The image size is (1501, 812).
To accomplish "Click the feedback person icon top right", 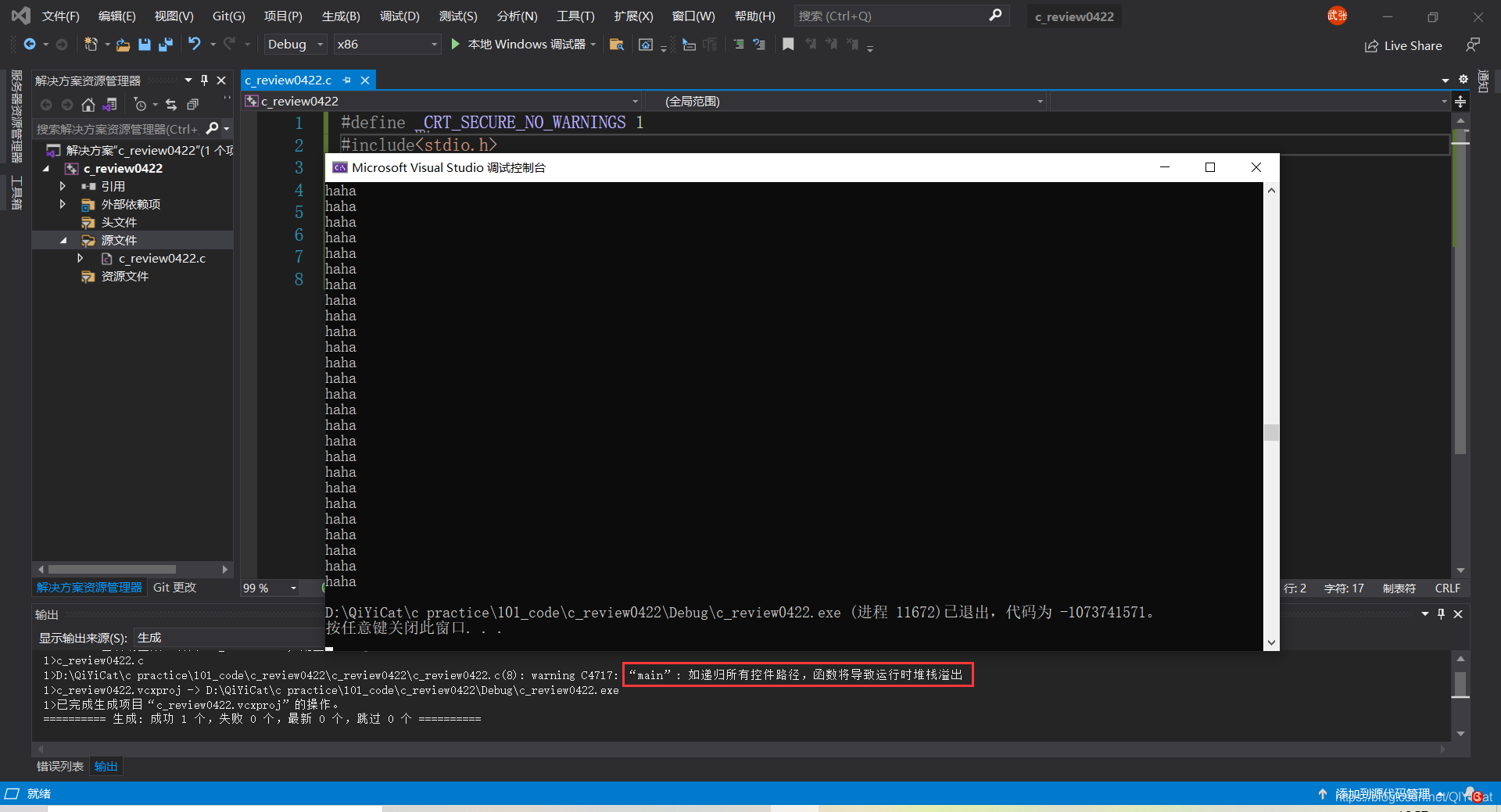I will 1473,45.
